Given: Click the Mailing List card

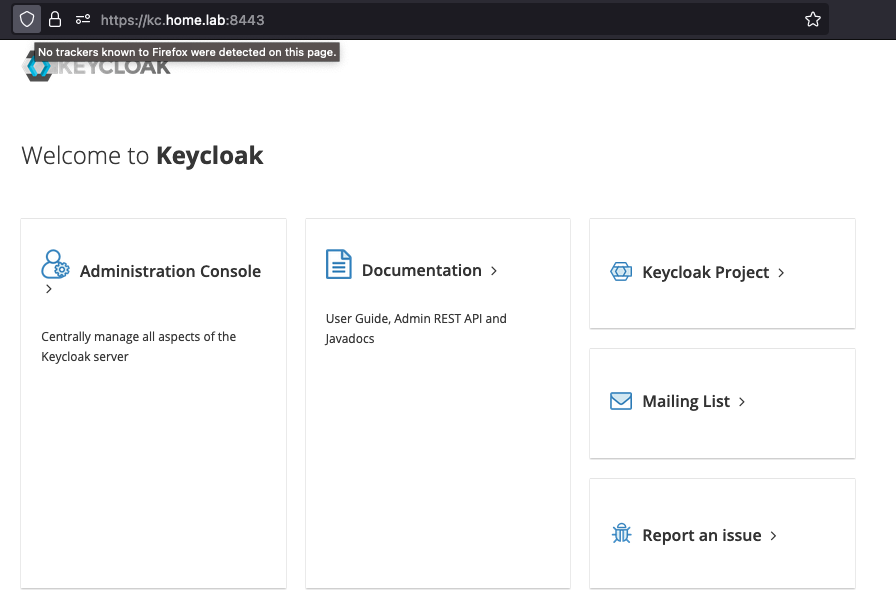Looking at the screenshot, I should point(686,400).
